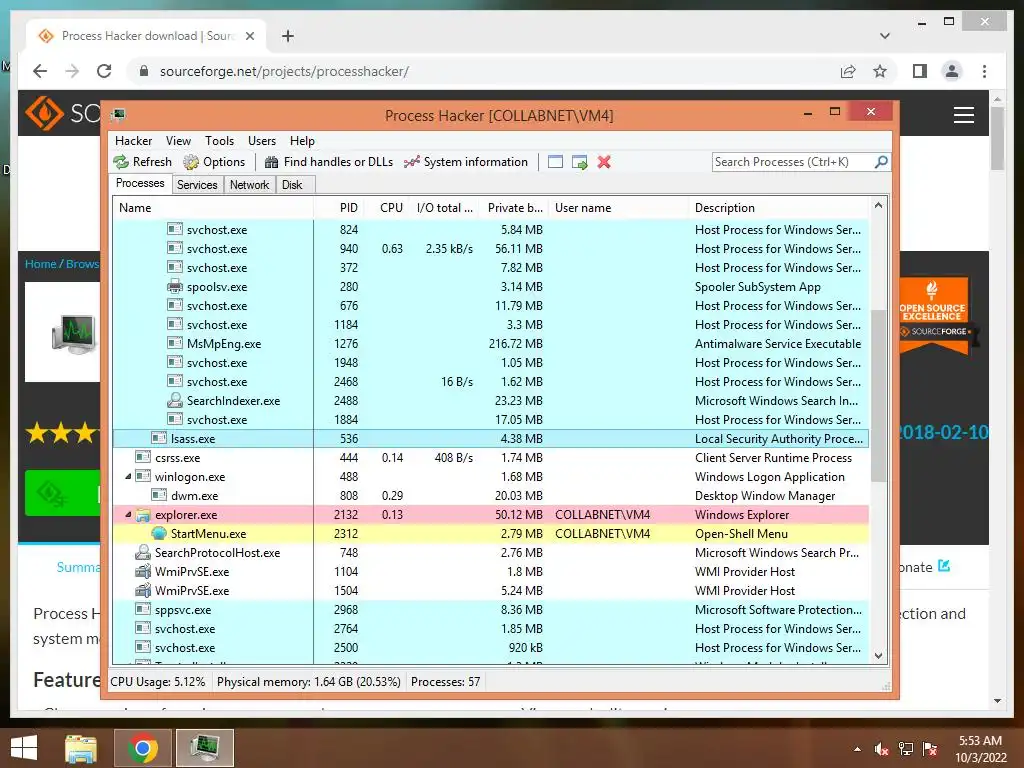Viewport: 1024px width, 768px height.
Task: Open the Chrome three-dot menu
Action: [984, 71]
